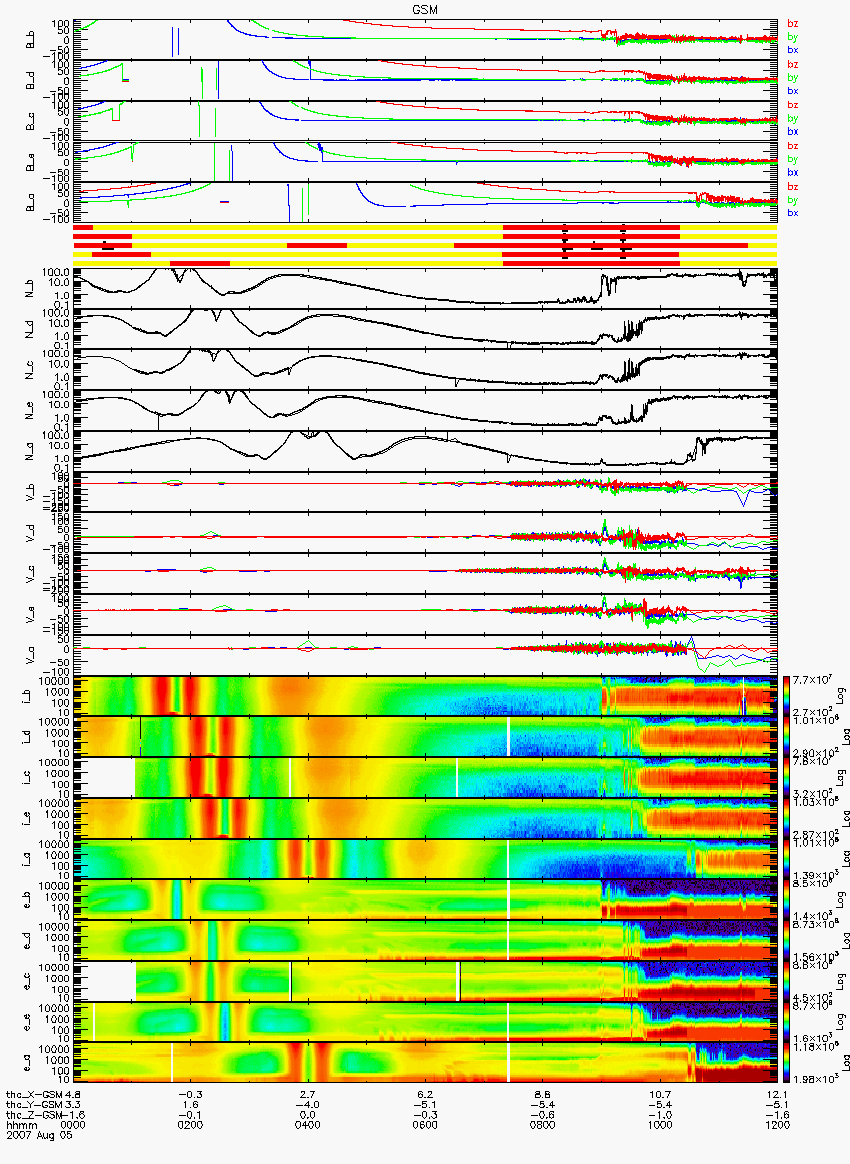The height and width of the screenshot is (1164, 850).
Task: Click the e_b panel rainbow colorbar
Action: click(788, 899)
